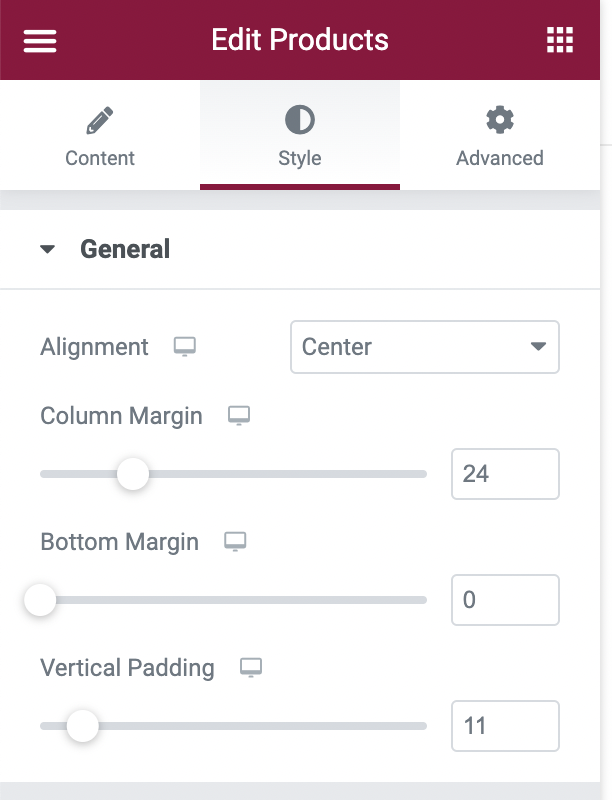
Task: Switch to the Content tab
Action: click(x=100, y=135)
